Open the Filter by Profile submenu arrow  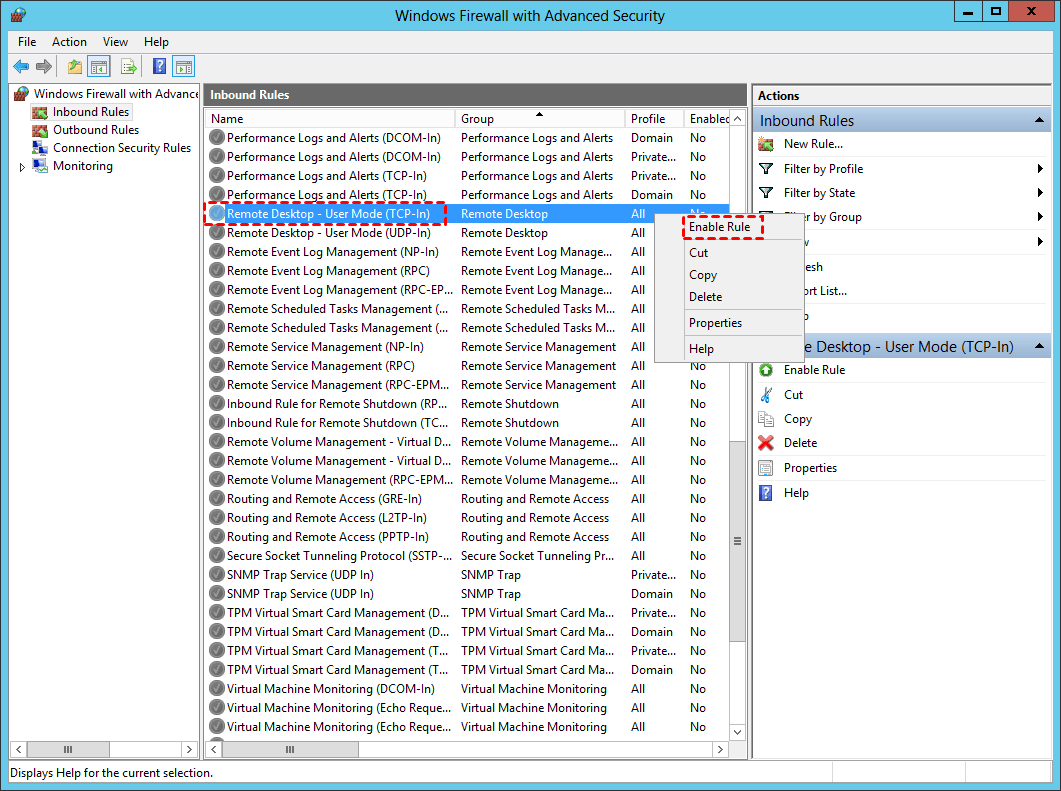(1040, 169)
